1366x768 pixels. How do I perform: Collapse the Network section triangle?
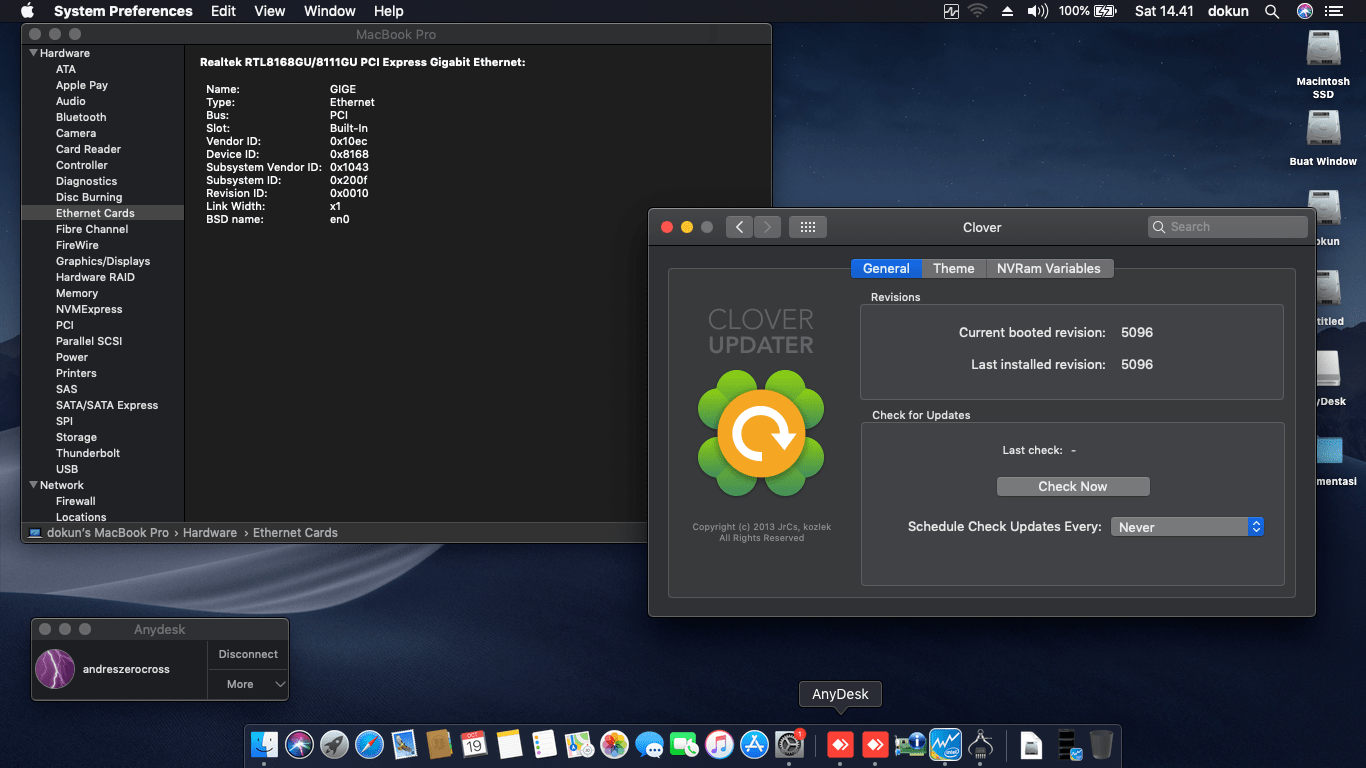(x=33, y=485)
